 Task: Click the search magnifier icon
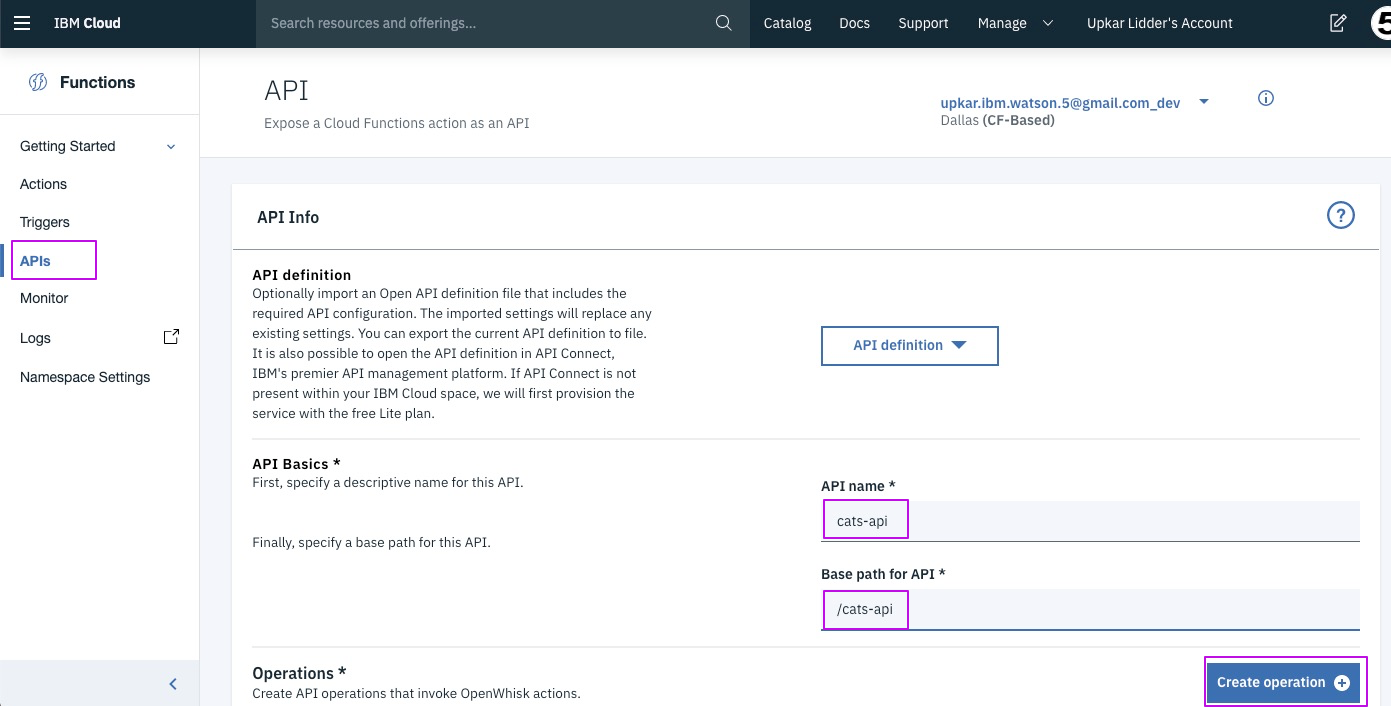point(724,23)
